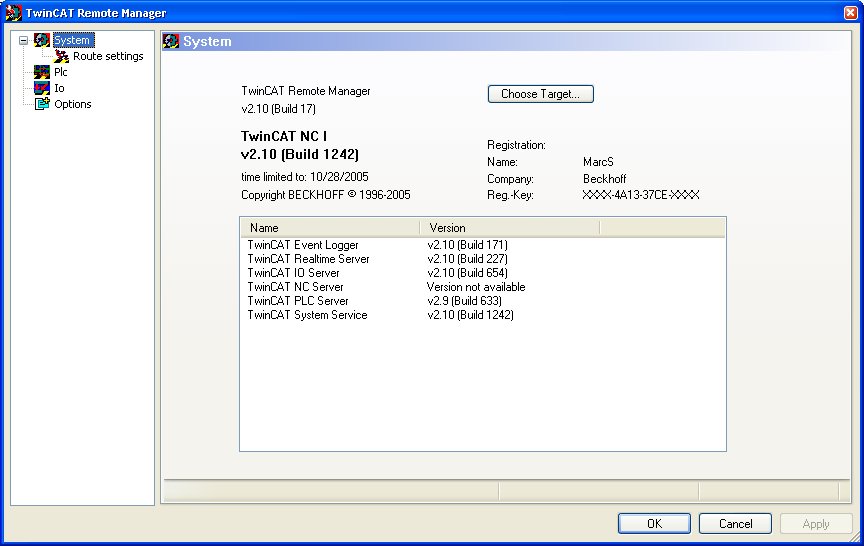Sort list by Name column header

click(330, 228)
